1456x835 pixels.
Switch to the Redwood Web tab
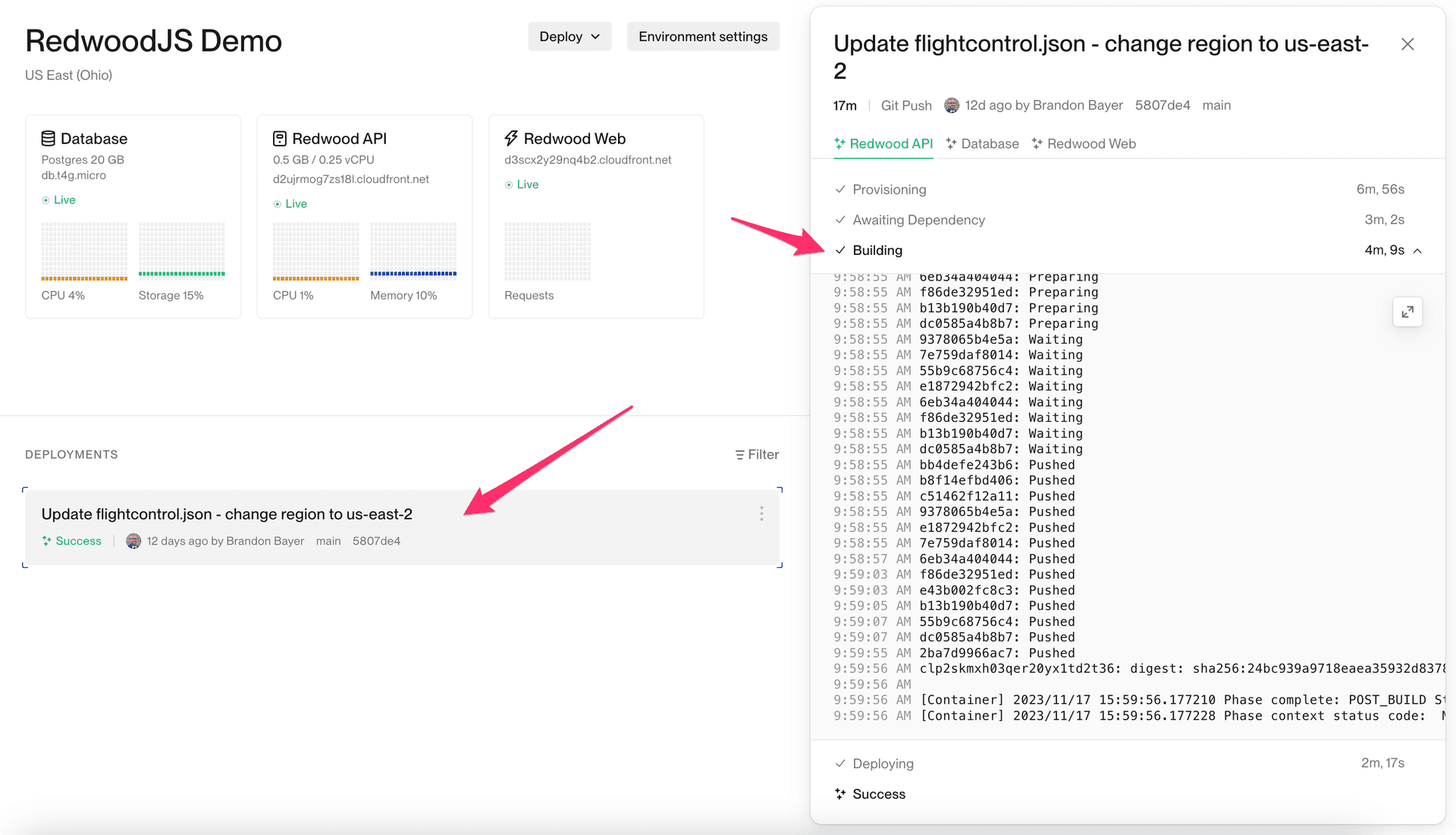tap(1084, 144)
